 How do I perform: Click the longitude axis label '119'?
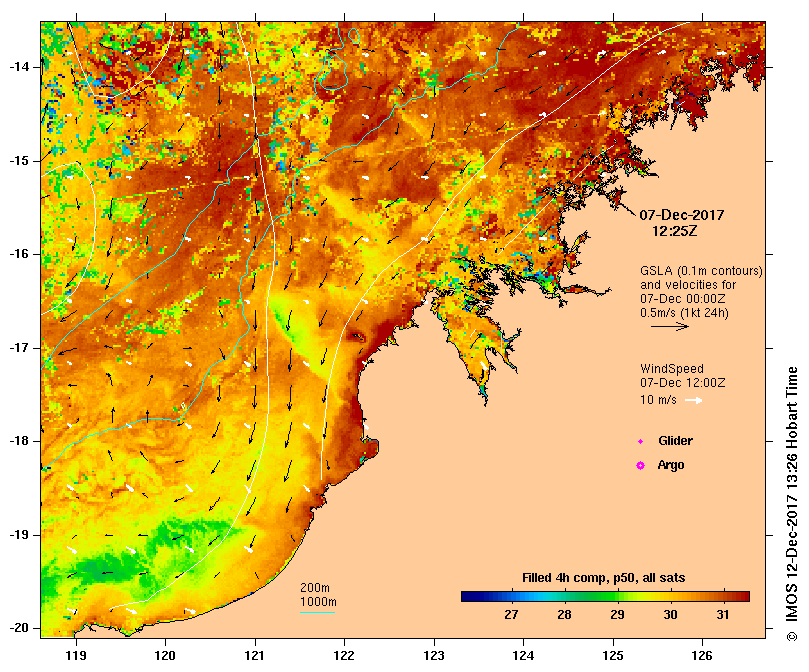(76, 656)
